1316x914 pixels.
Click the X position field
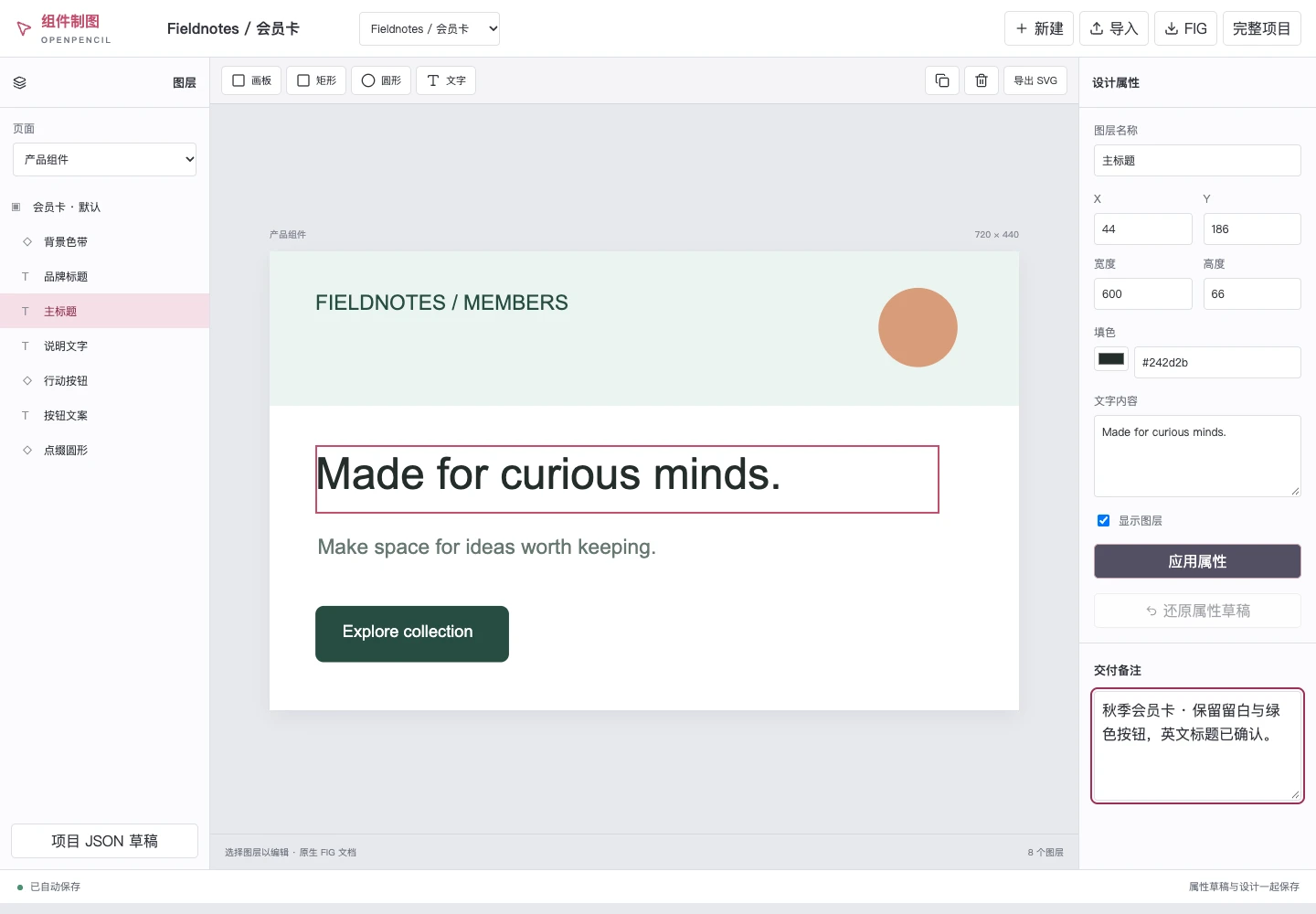tap(1143, 228)
